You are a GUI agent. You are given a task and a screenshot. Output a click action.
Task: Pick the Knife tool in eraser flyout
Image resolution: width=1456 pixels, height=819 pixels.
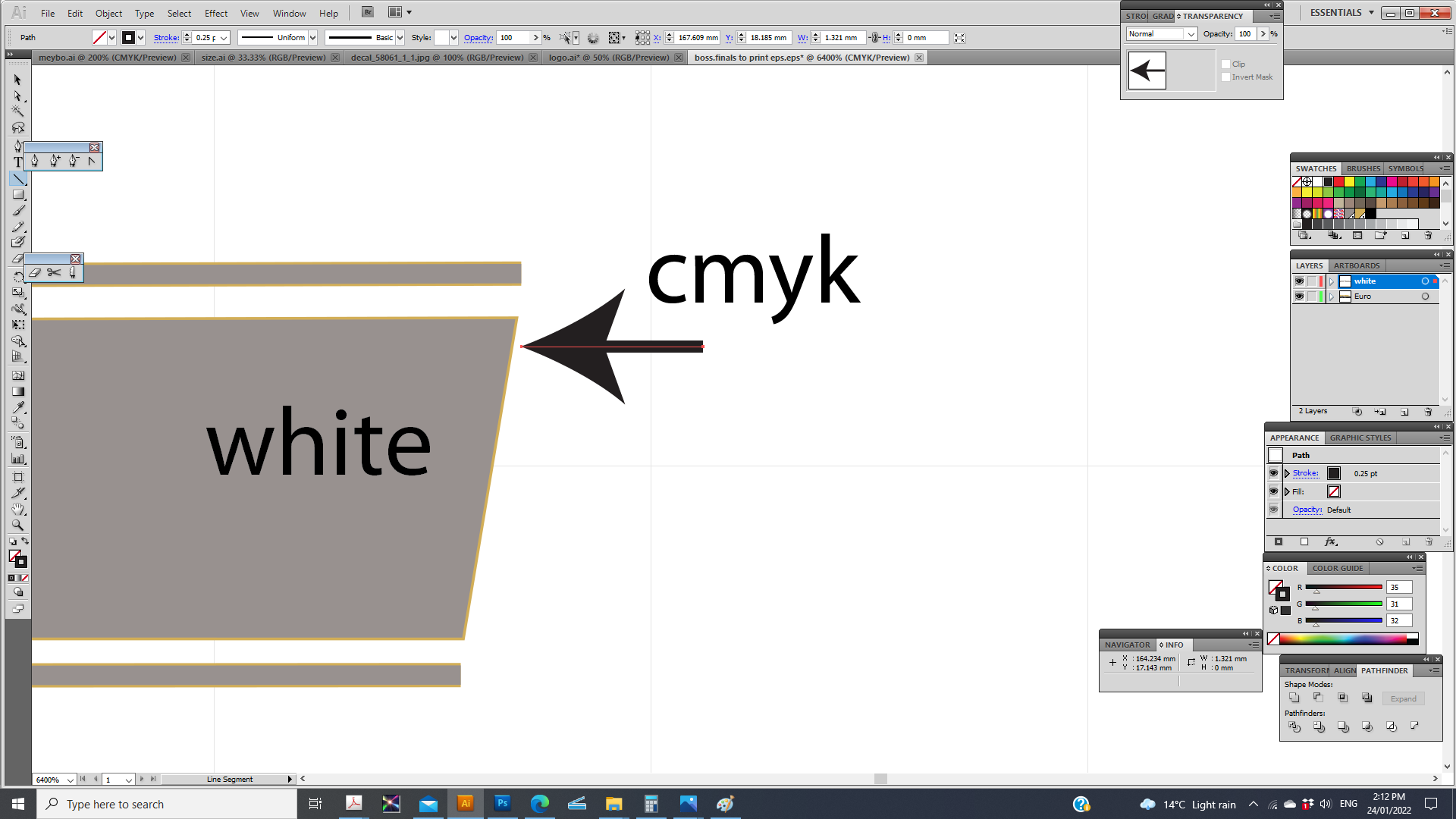click(x=73, y=272)
